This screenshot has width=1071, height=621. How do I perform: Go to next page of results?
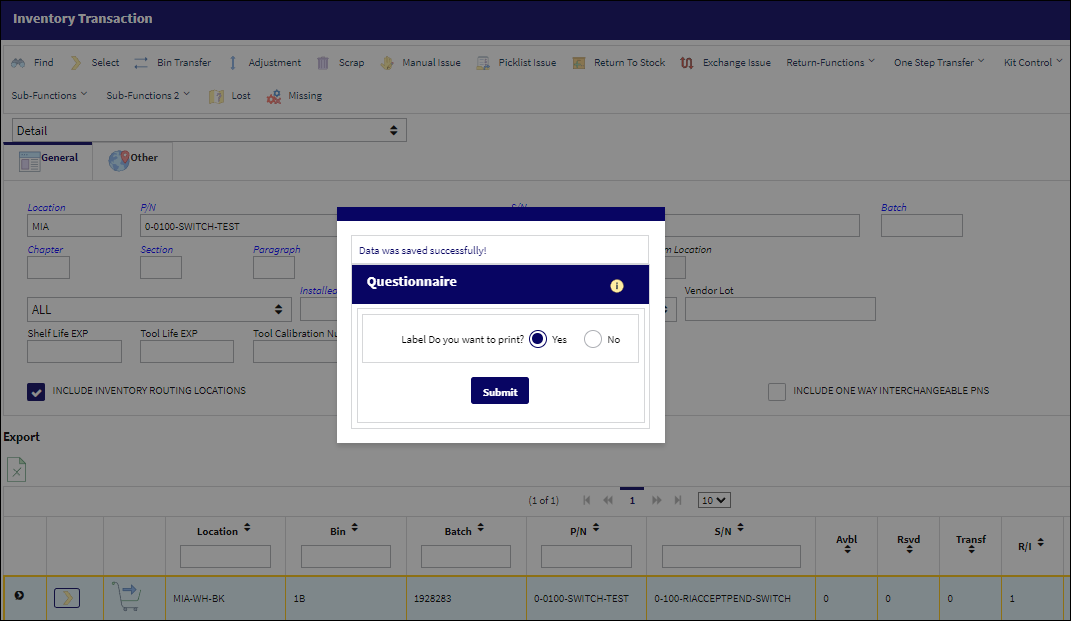tap(656, 500)
